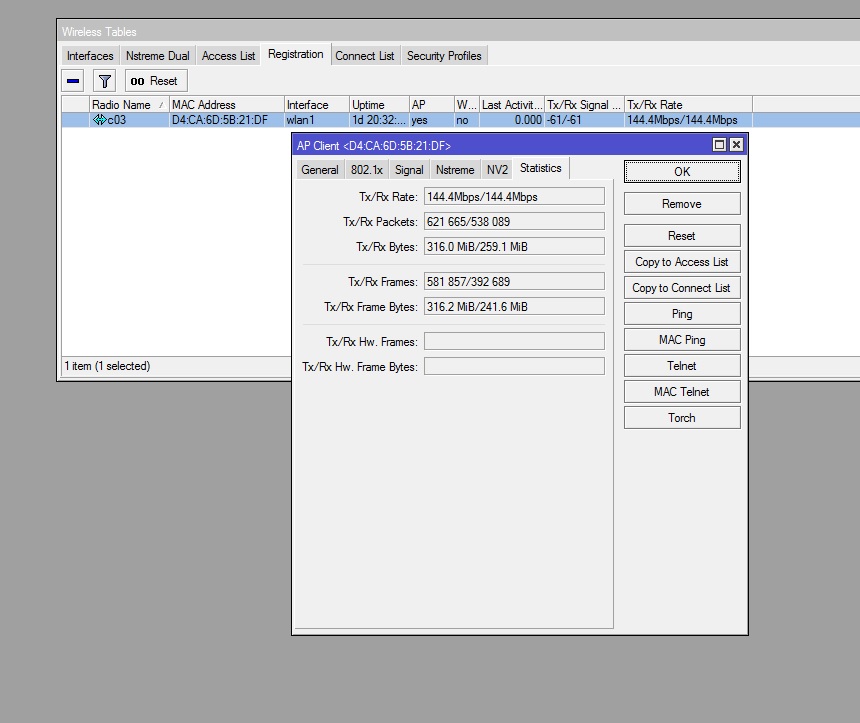Click the Tx/Rx Frame Bytes field
This screenshot has width=860, height=723.
(514, 306)
